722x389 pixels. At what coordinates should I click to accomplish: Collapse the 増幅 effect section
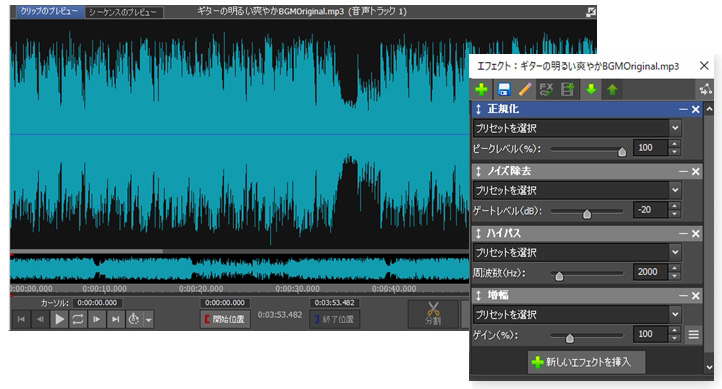[683, 296]
